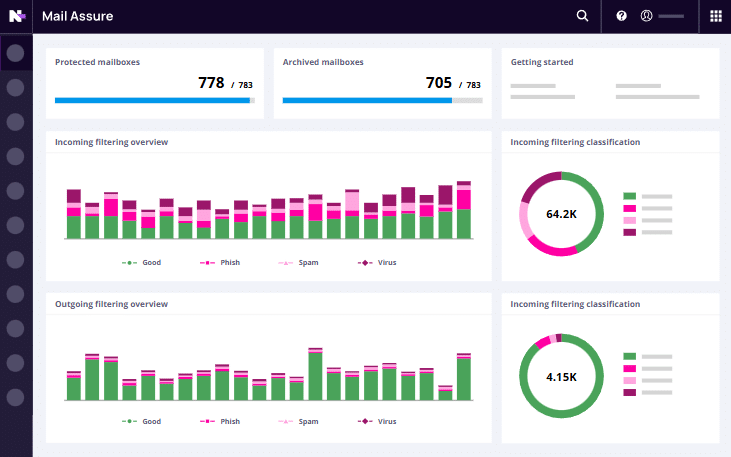Click the Protected mailboxes progress bar
731x457 pixels.
(154, 100)
